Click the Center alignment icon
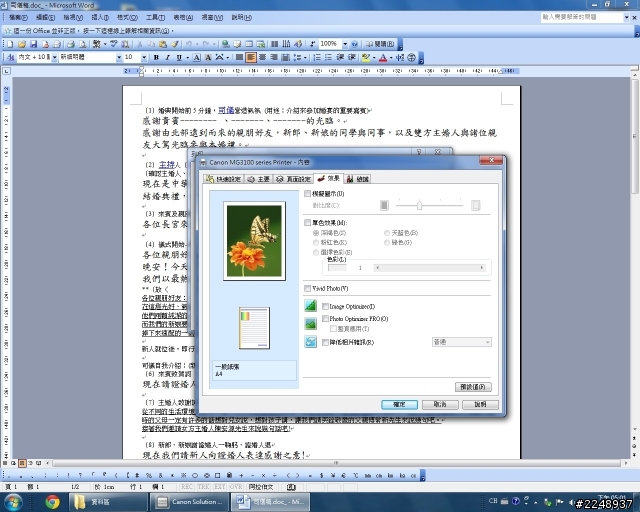 [262, 58]
